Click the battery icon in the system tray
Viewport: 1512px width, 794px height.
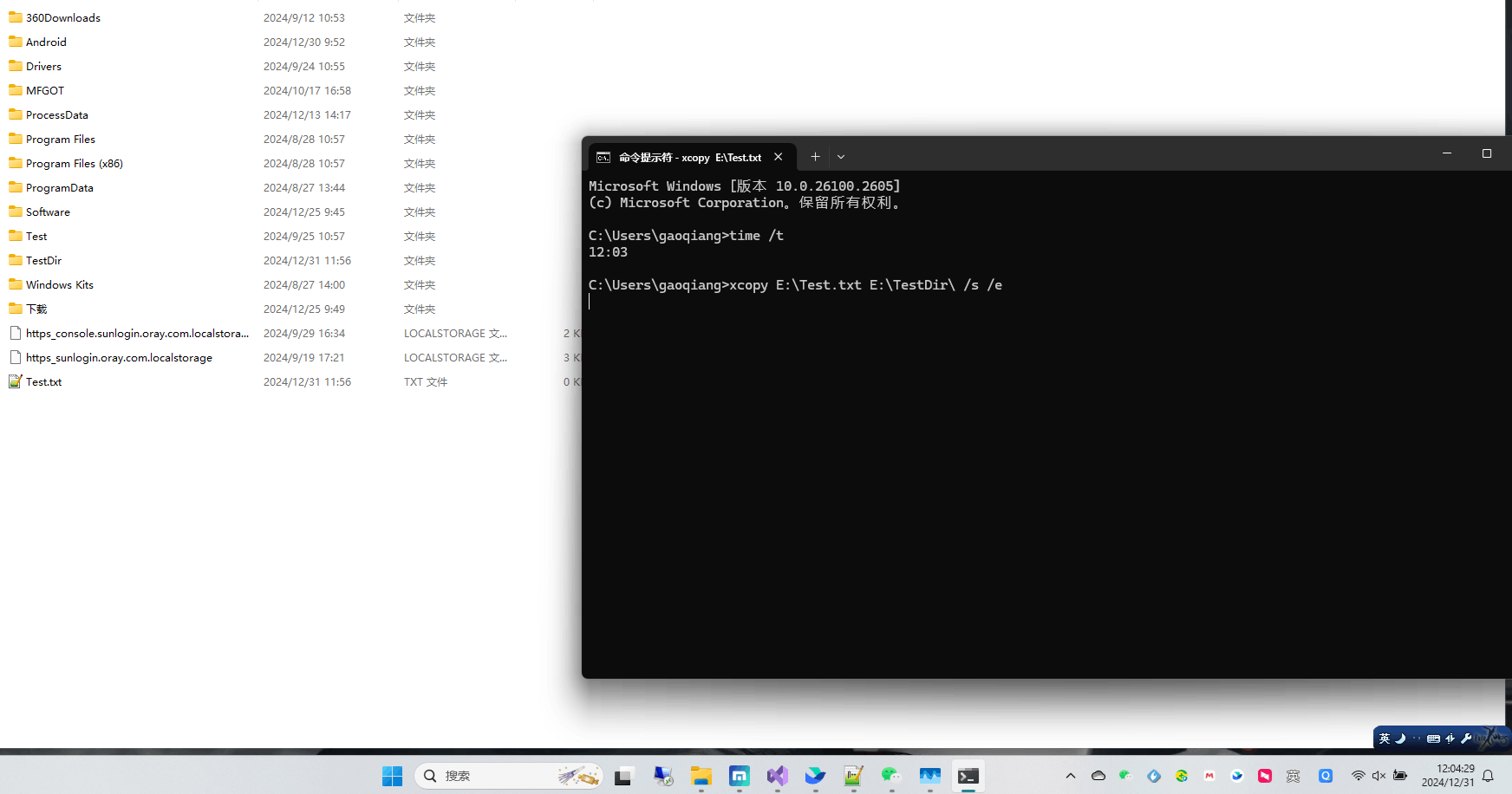[x=1400, y=776]
